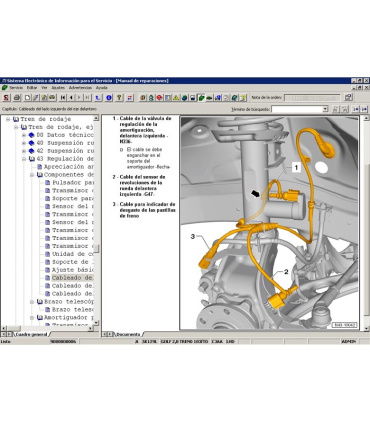Collapse the 43 Regulación tree node
370x423 pixels.
[x=24, y=159]
